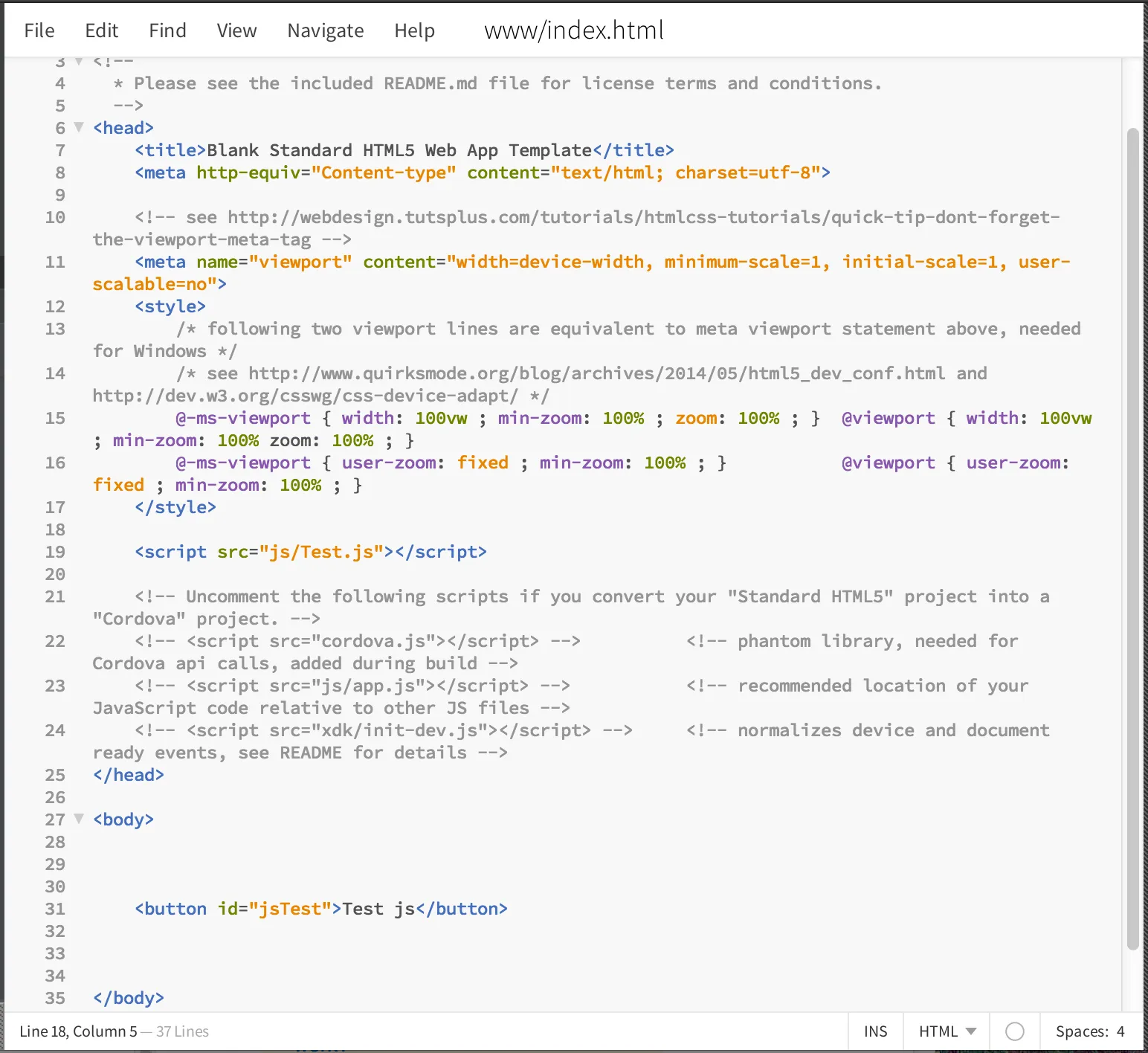Click the closing </body> tag

click(x=129, y=998)
